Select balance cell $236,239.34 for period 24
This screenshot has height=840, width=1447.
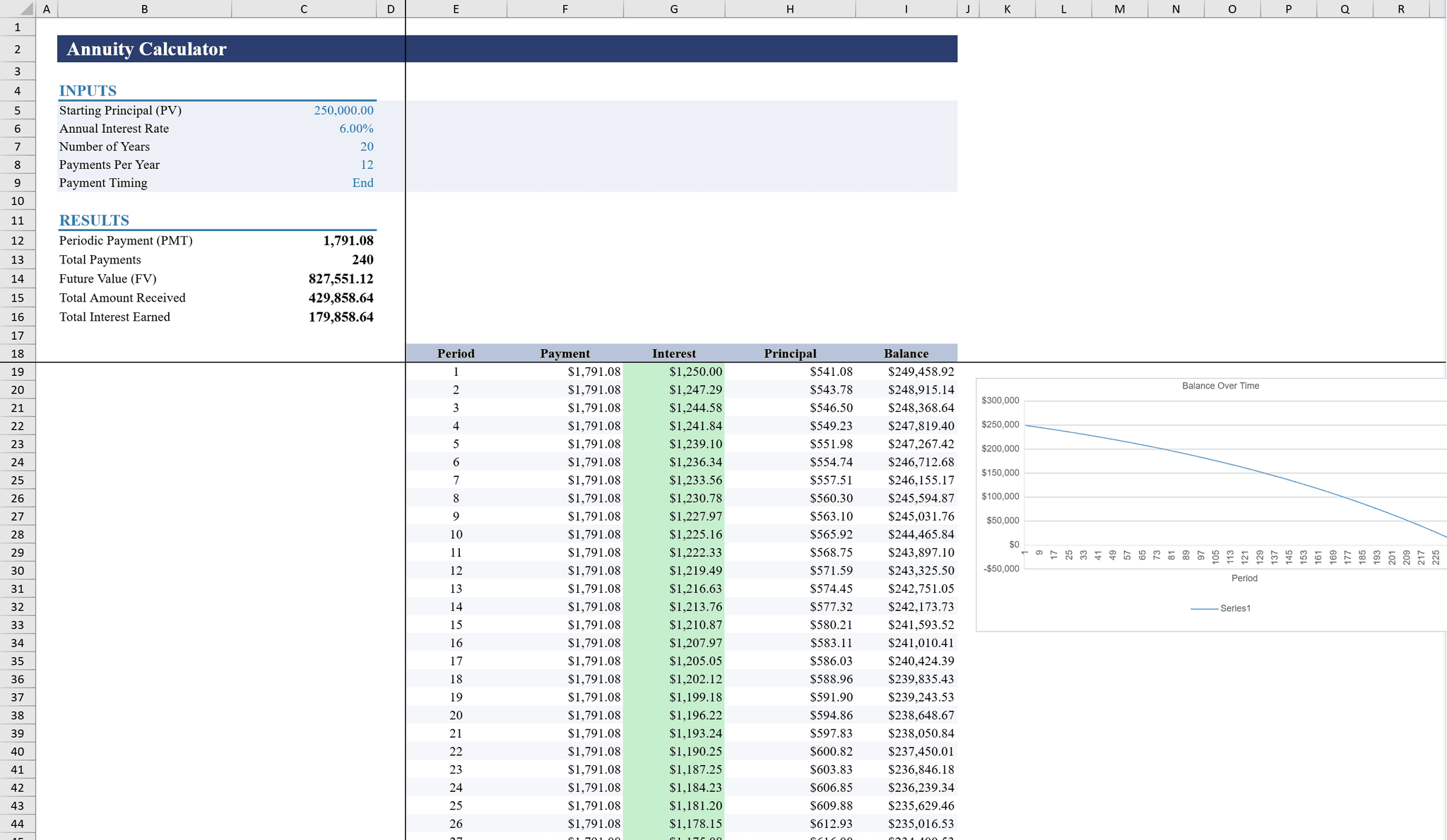point(906,787)
